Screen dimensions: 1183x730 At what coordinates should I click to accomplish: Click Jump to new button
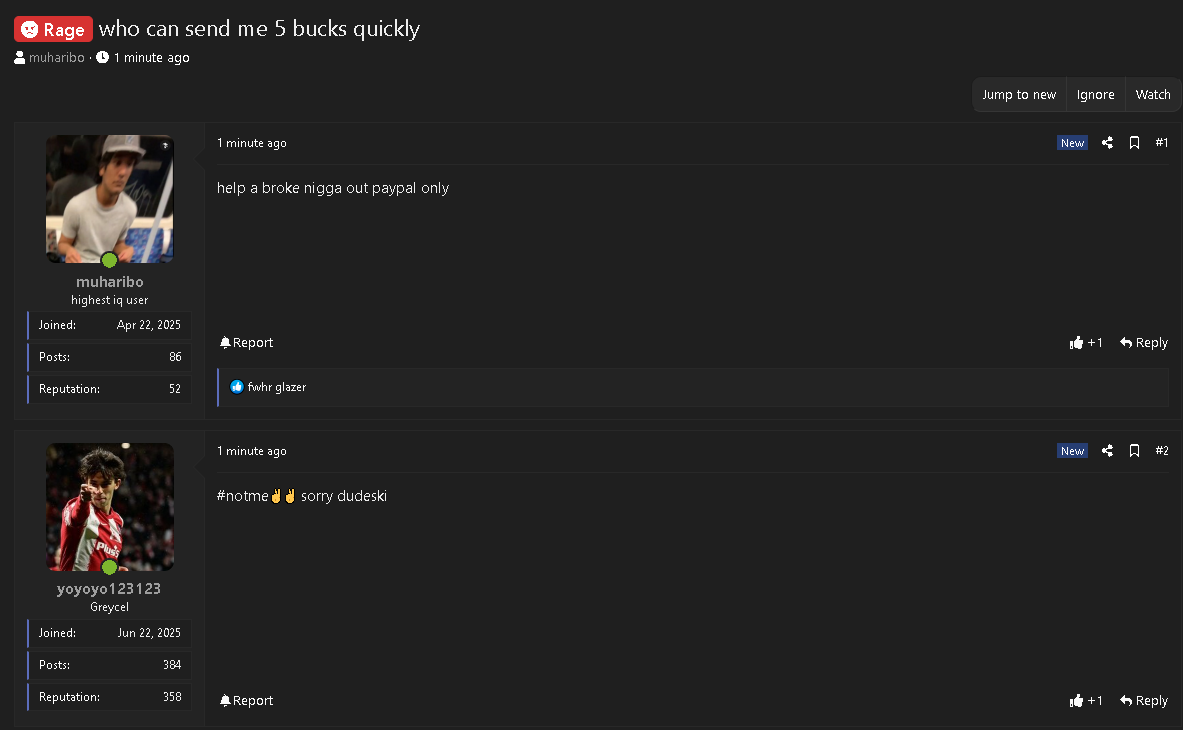tap(1019, 94)
